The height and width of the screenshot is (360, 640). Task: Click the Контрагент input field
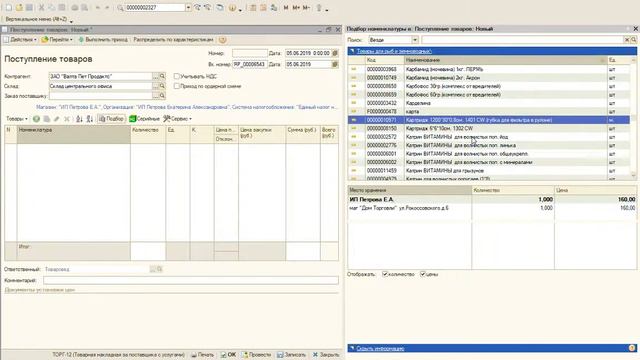click(100, 76)
